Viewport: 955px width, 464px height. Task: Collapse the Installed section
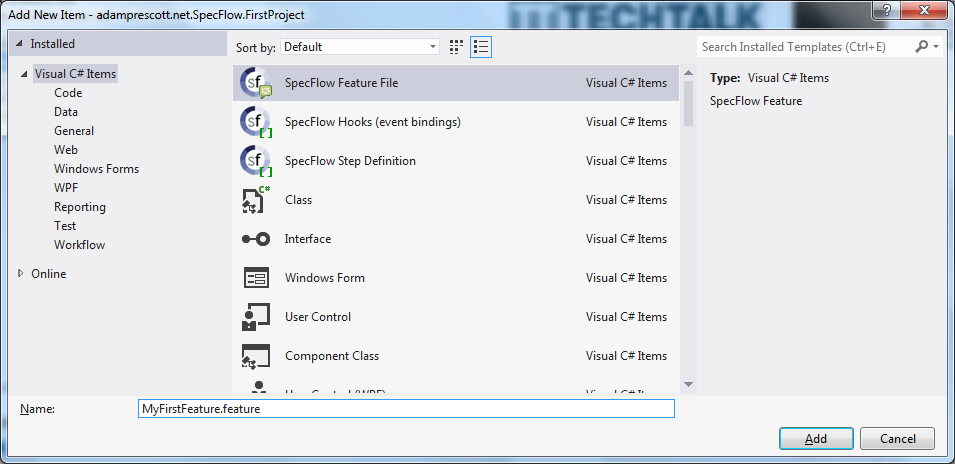[20, 44]
